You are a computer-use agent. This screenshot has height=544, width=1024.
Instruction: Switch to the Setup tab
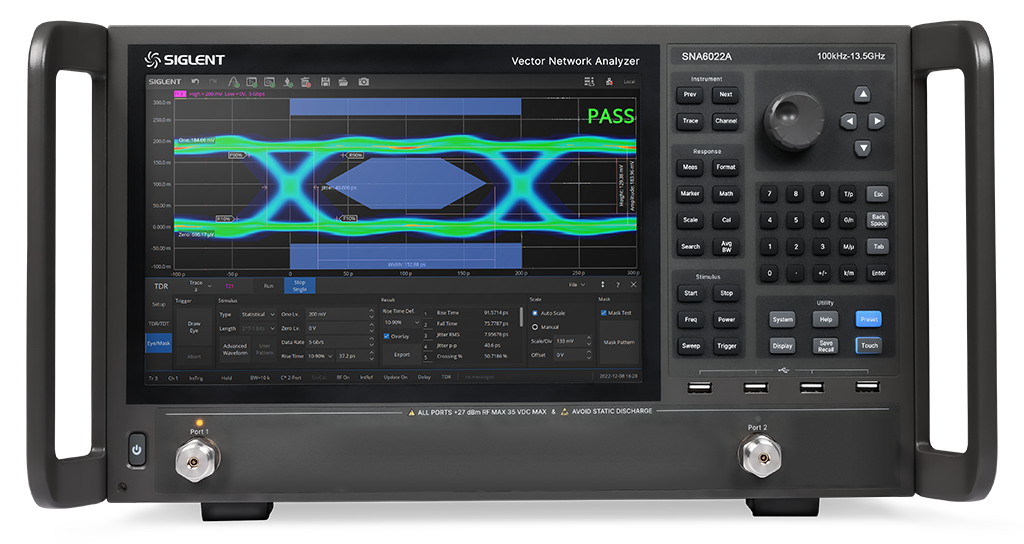pos(159,304)
